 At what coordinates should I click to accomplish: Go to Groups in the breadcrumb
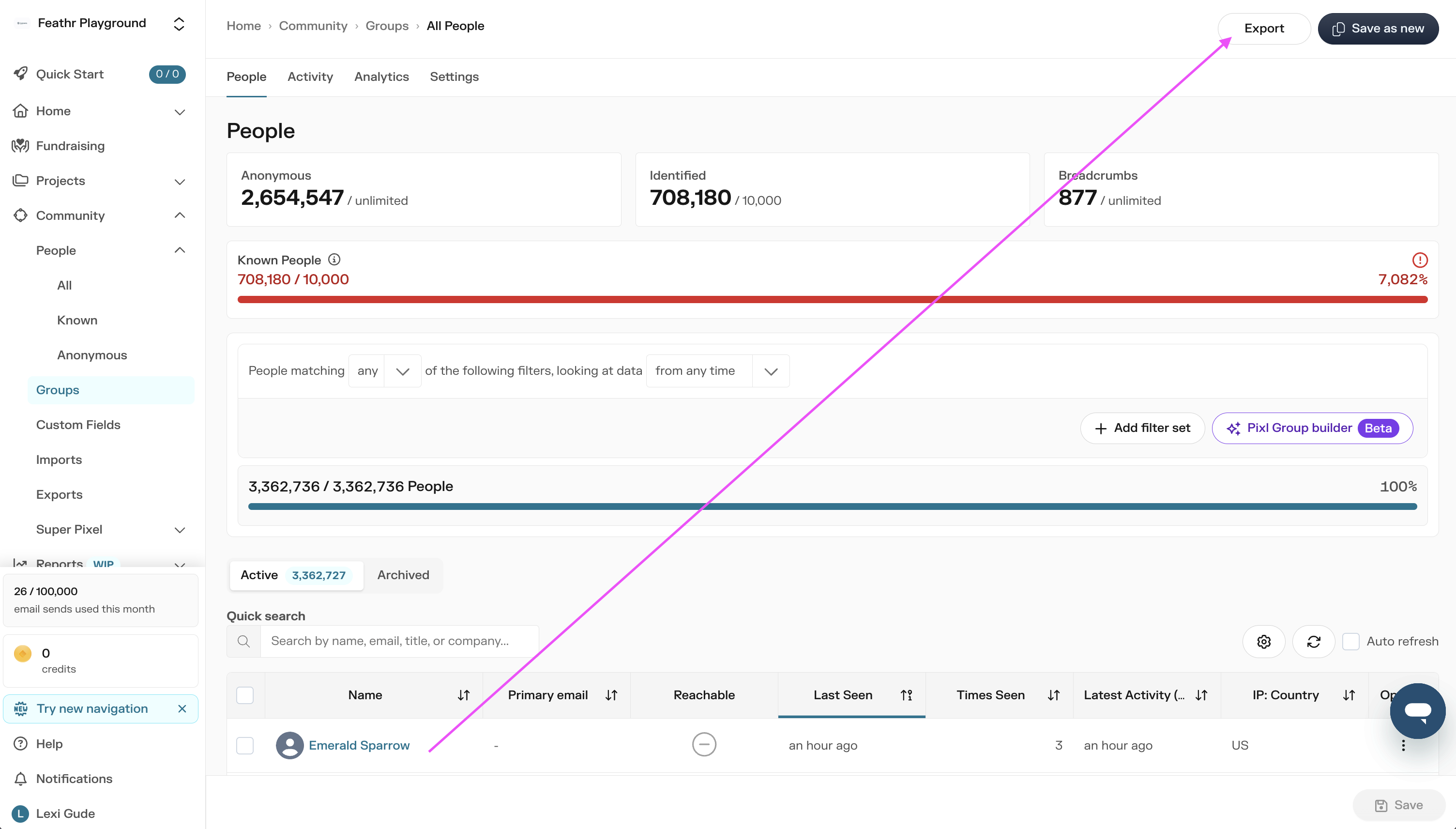(387, 26)
